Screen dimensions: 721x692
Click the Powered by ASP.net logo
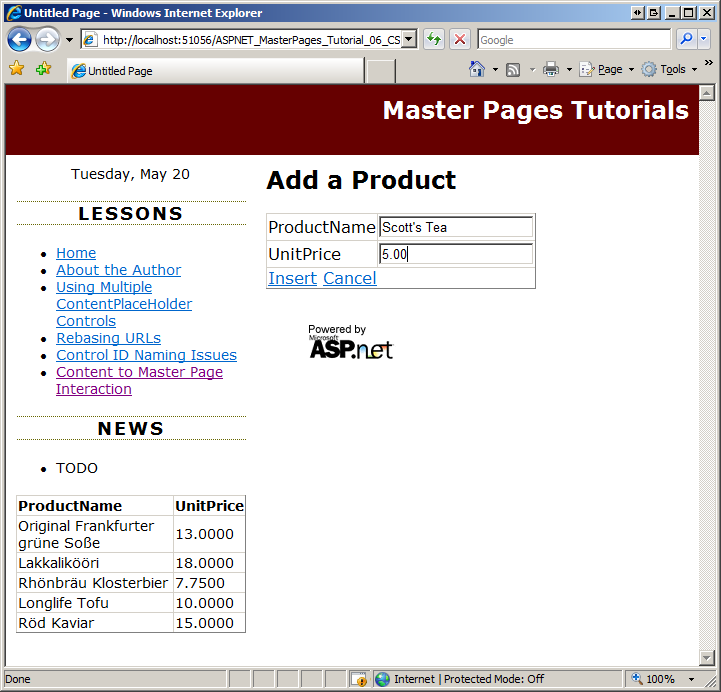click(350, 342)
